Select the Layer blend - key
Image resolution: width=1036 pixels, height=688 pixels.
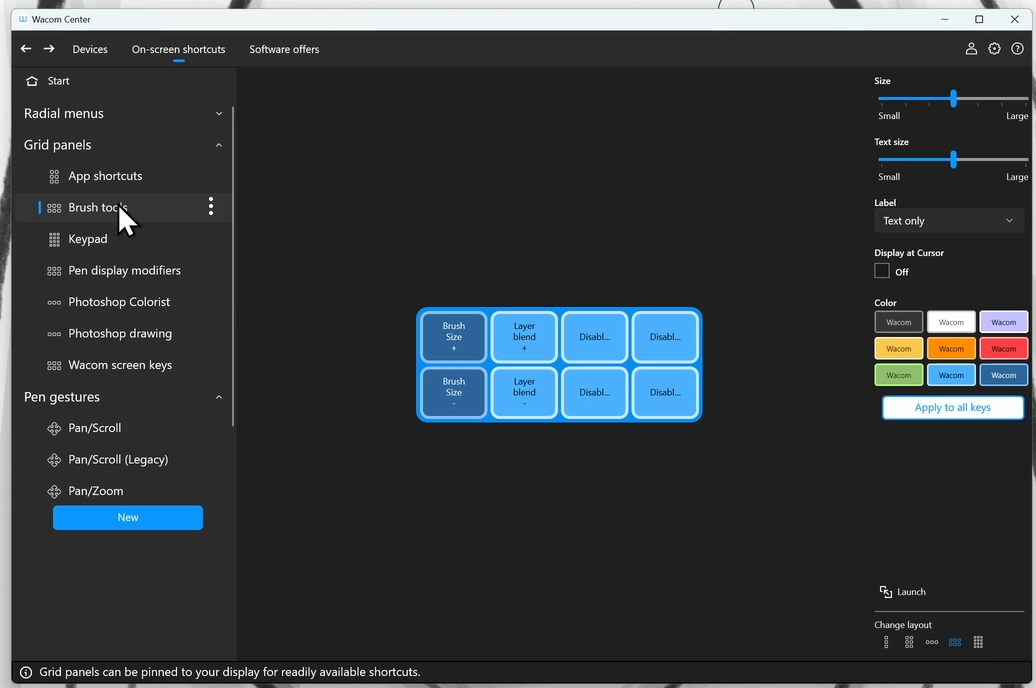tap(525, 393)
